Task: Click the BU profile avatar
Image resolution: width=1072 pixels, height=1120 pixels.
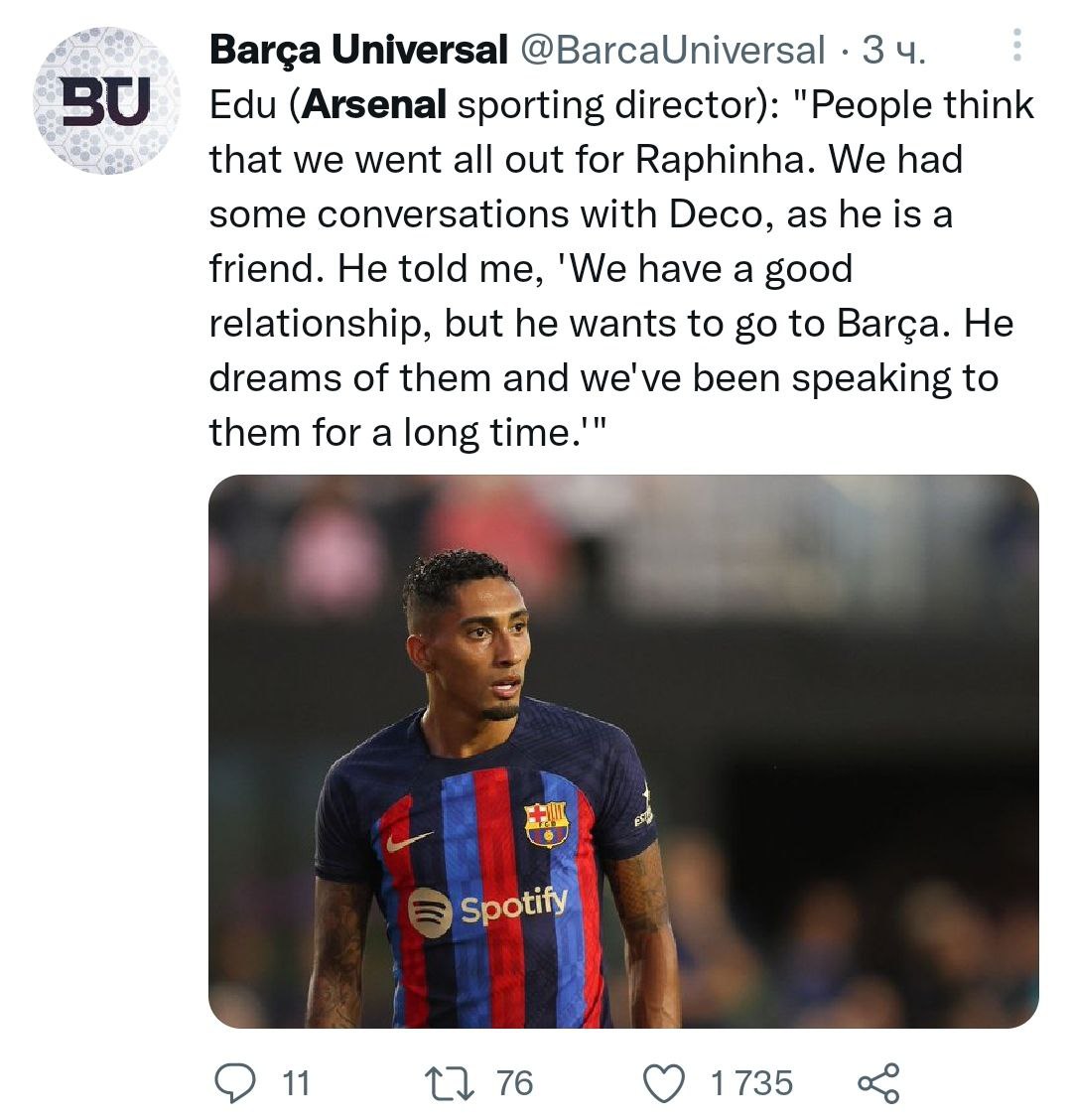Action: 107,101
